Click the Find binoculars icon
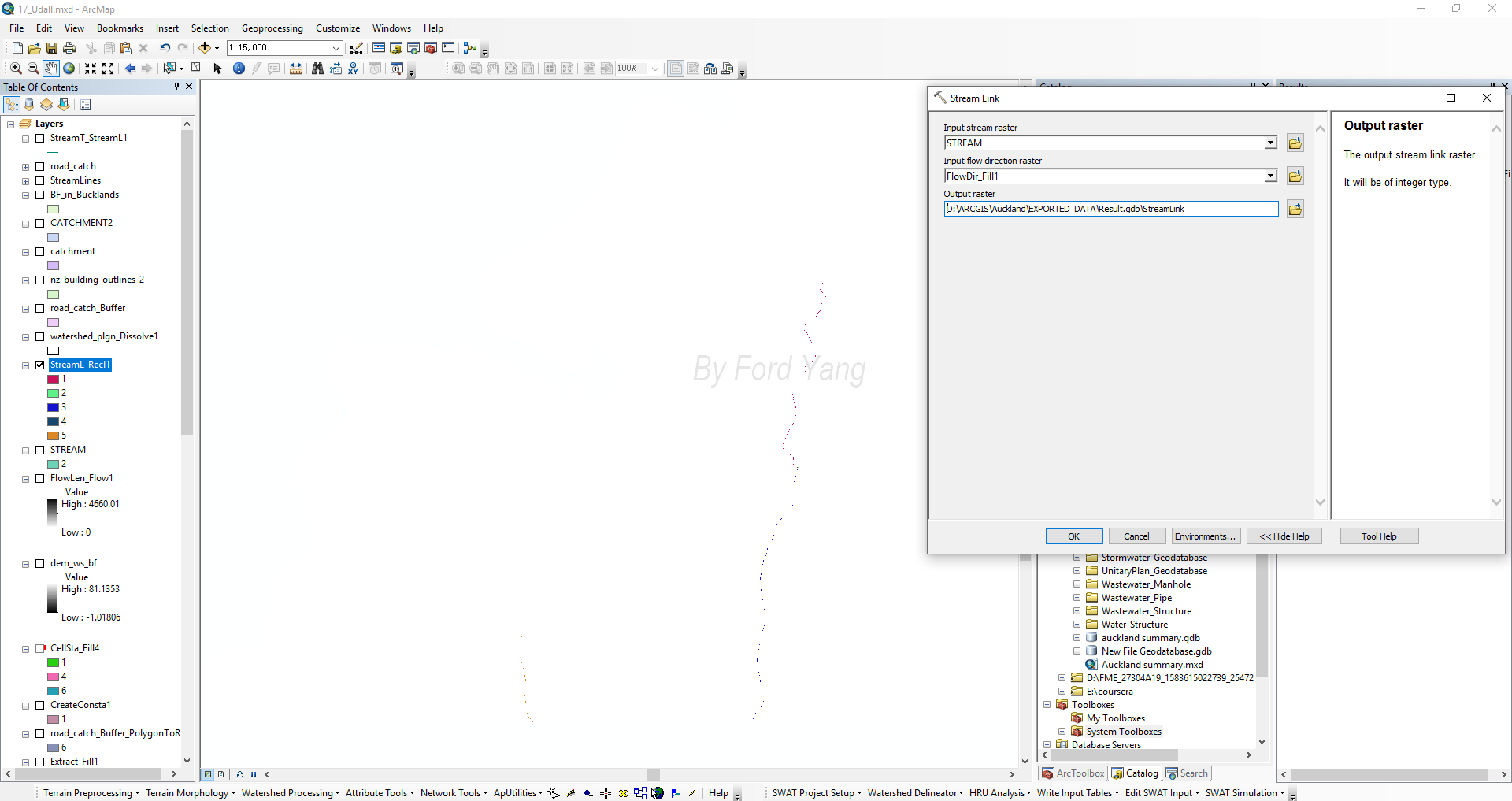 point(317,69)
